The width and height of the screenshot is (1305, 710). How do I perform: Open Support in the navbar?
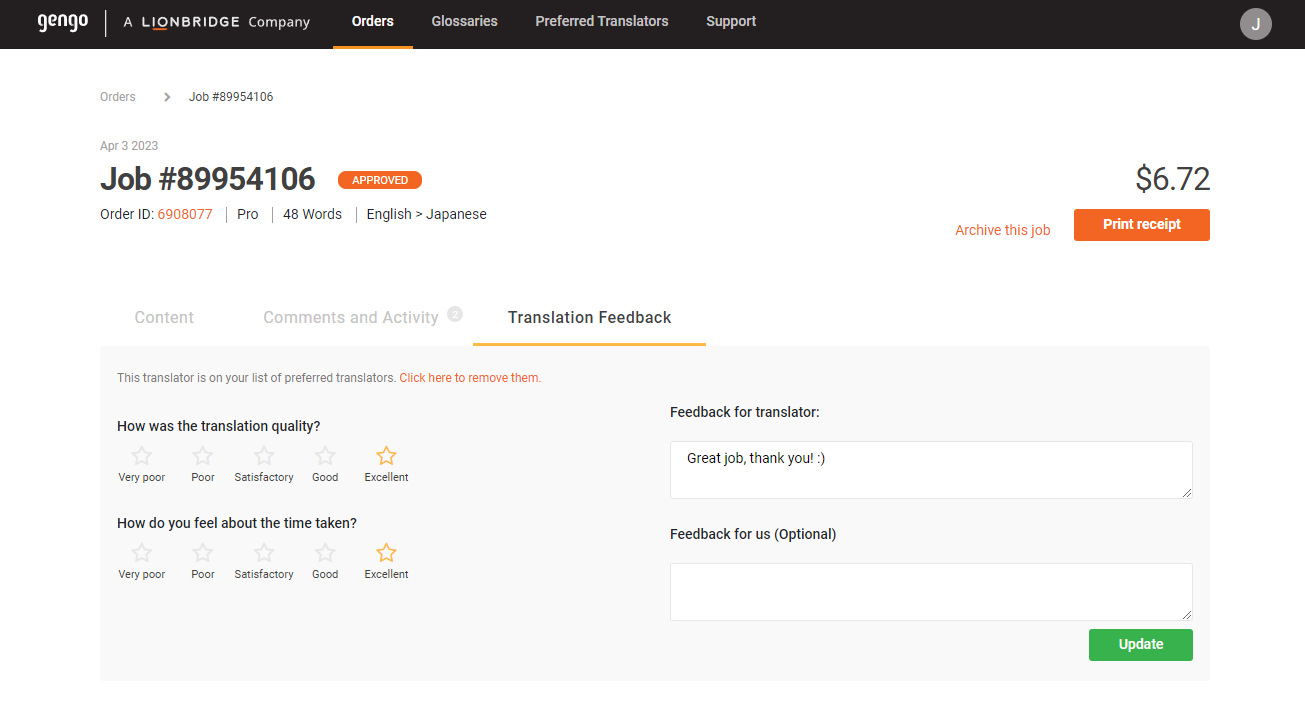click(x=731, y=21)
